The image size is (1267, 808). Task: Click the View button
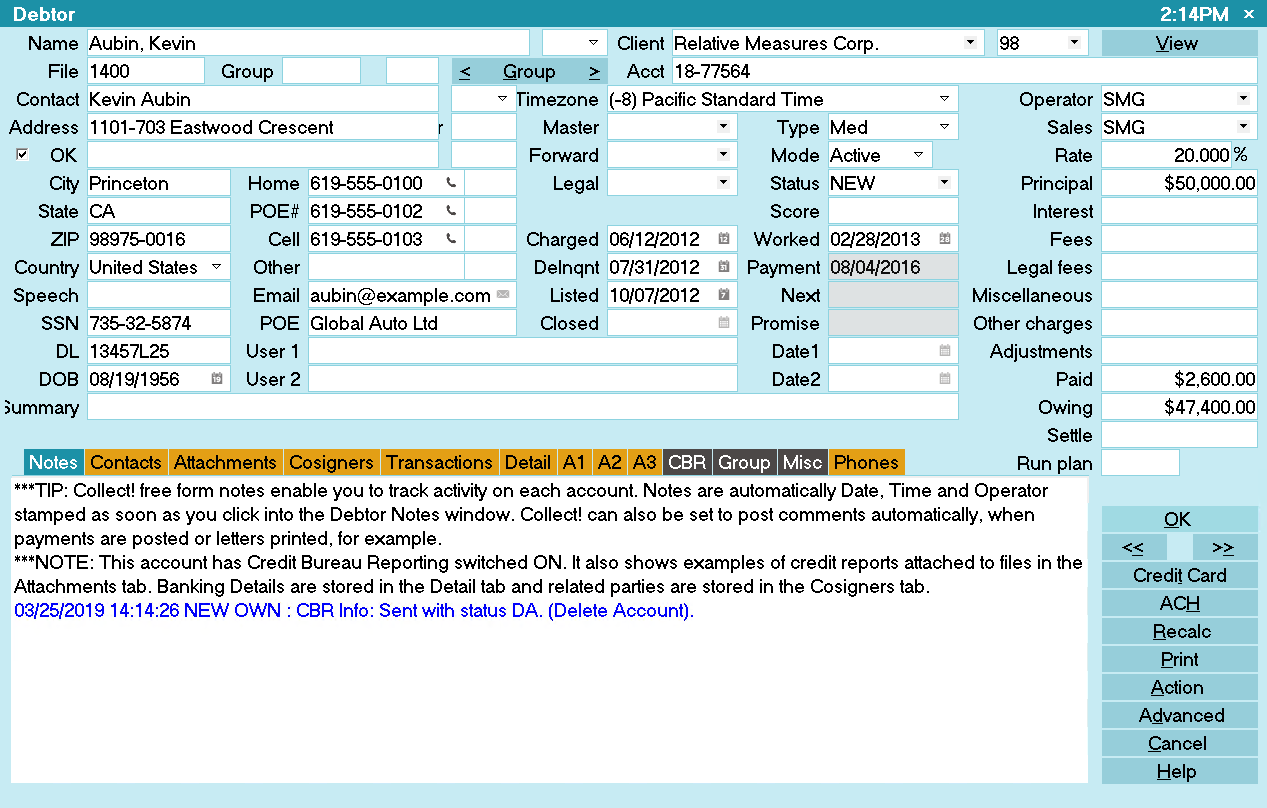[1180, 43]
